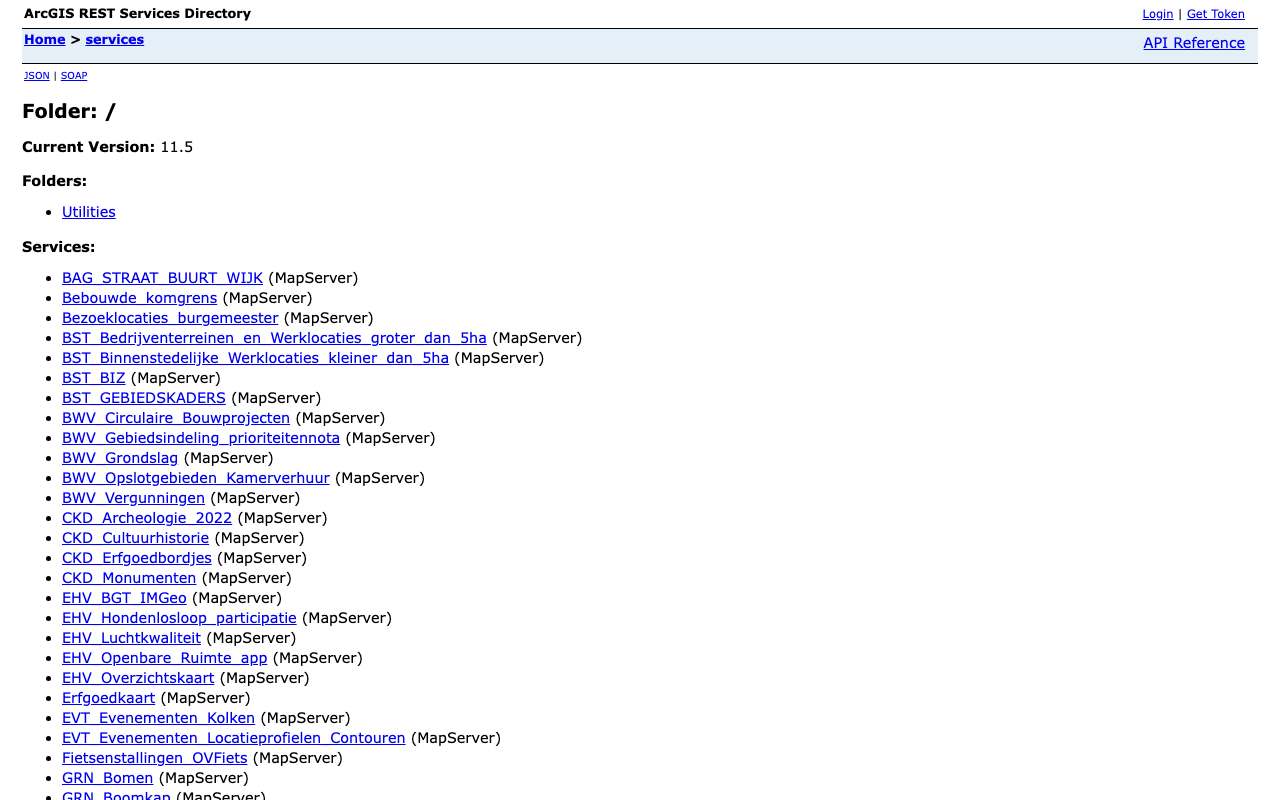
Task: Open the BST_GEBIEDSKADERS service
Action: coord(144,398)
